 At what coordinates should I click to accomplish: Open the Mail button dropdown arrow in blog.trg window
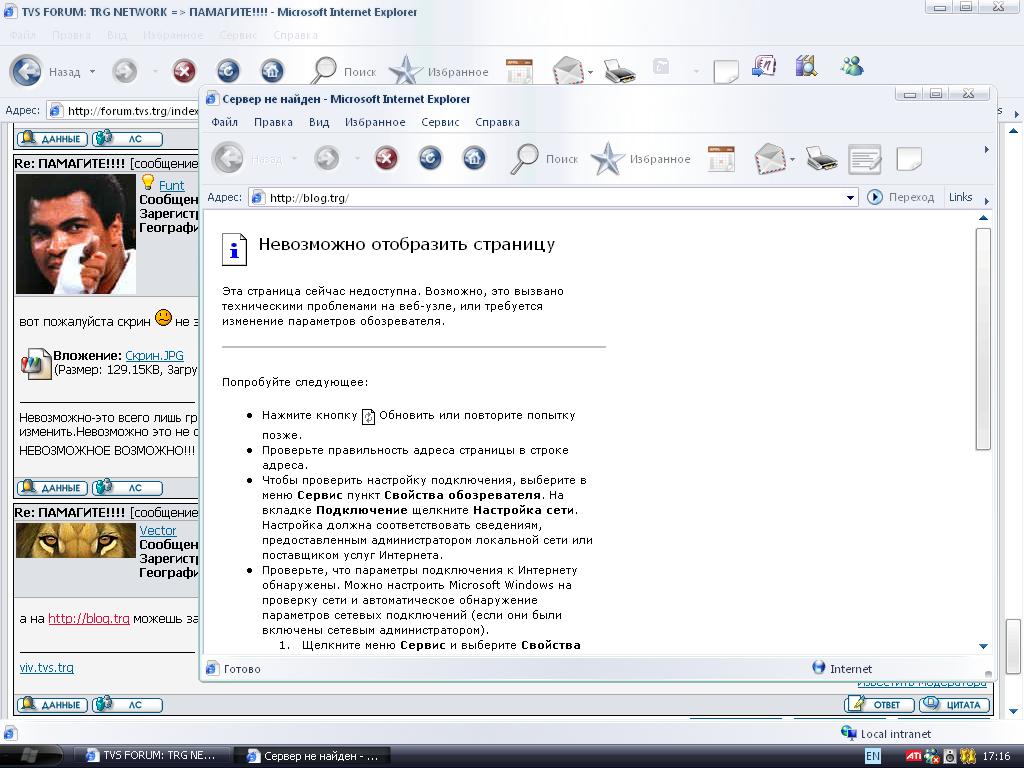[792, 159]
